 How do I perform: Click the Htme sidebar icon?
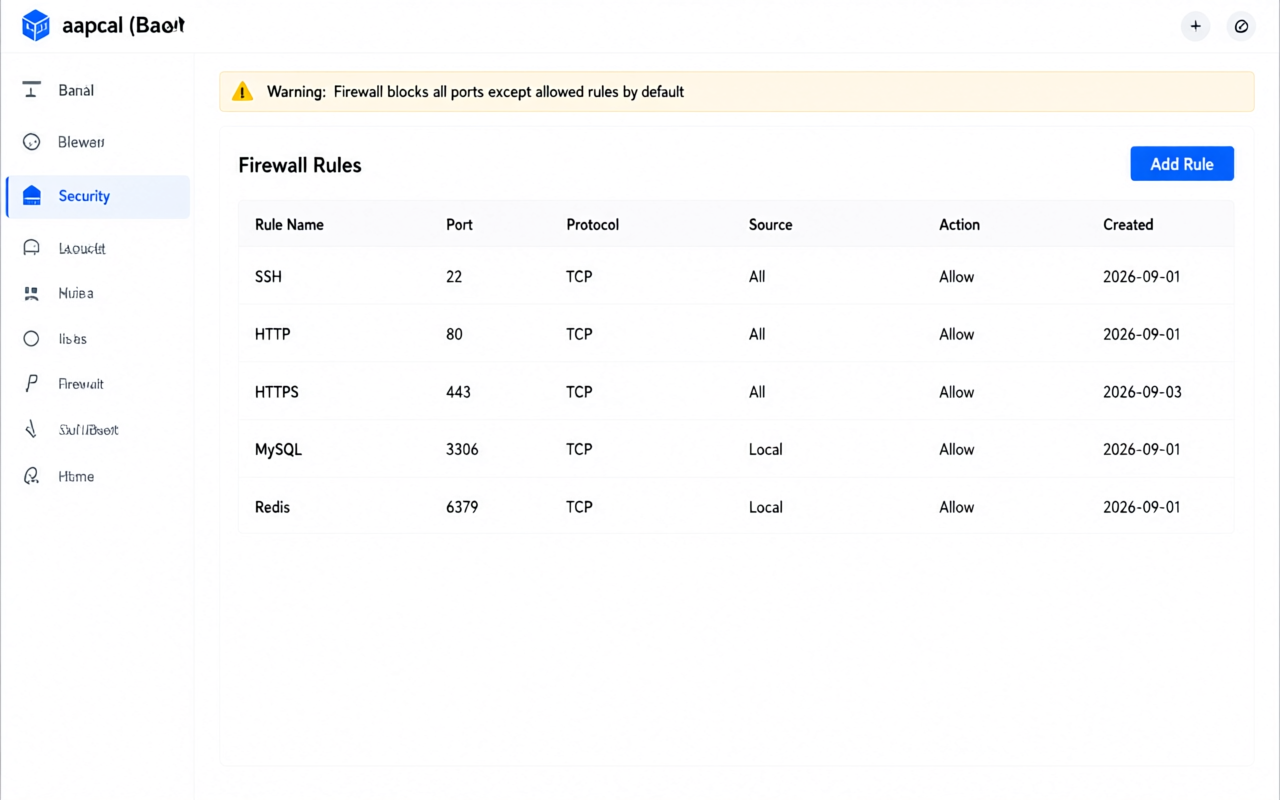pyautogui.click(x=32, y=476)
